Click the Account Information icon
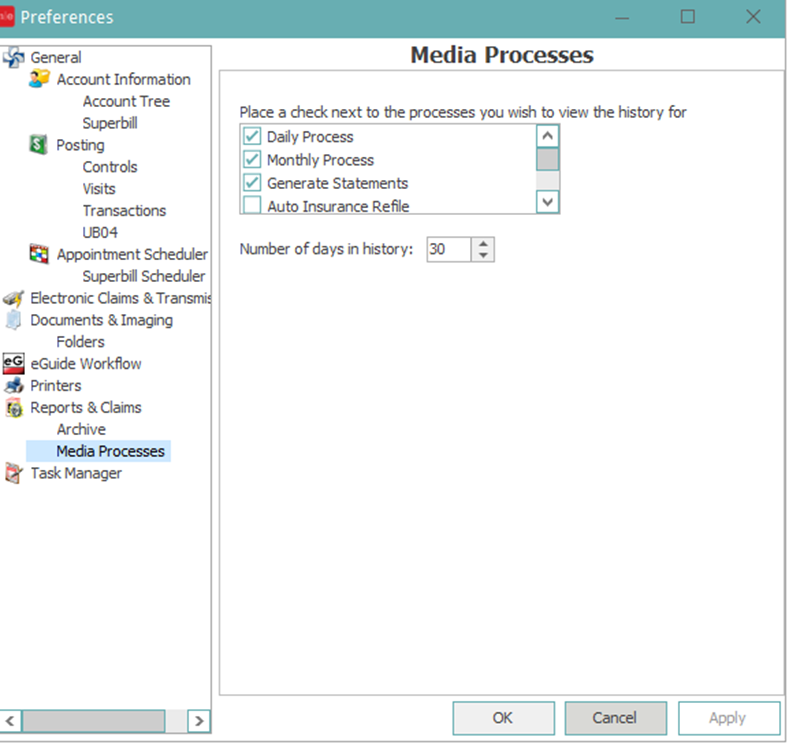Viewport: 789px width, 745px height. pos(40,79)
